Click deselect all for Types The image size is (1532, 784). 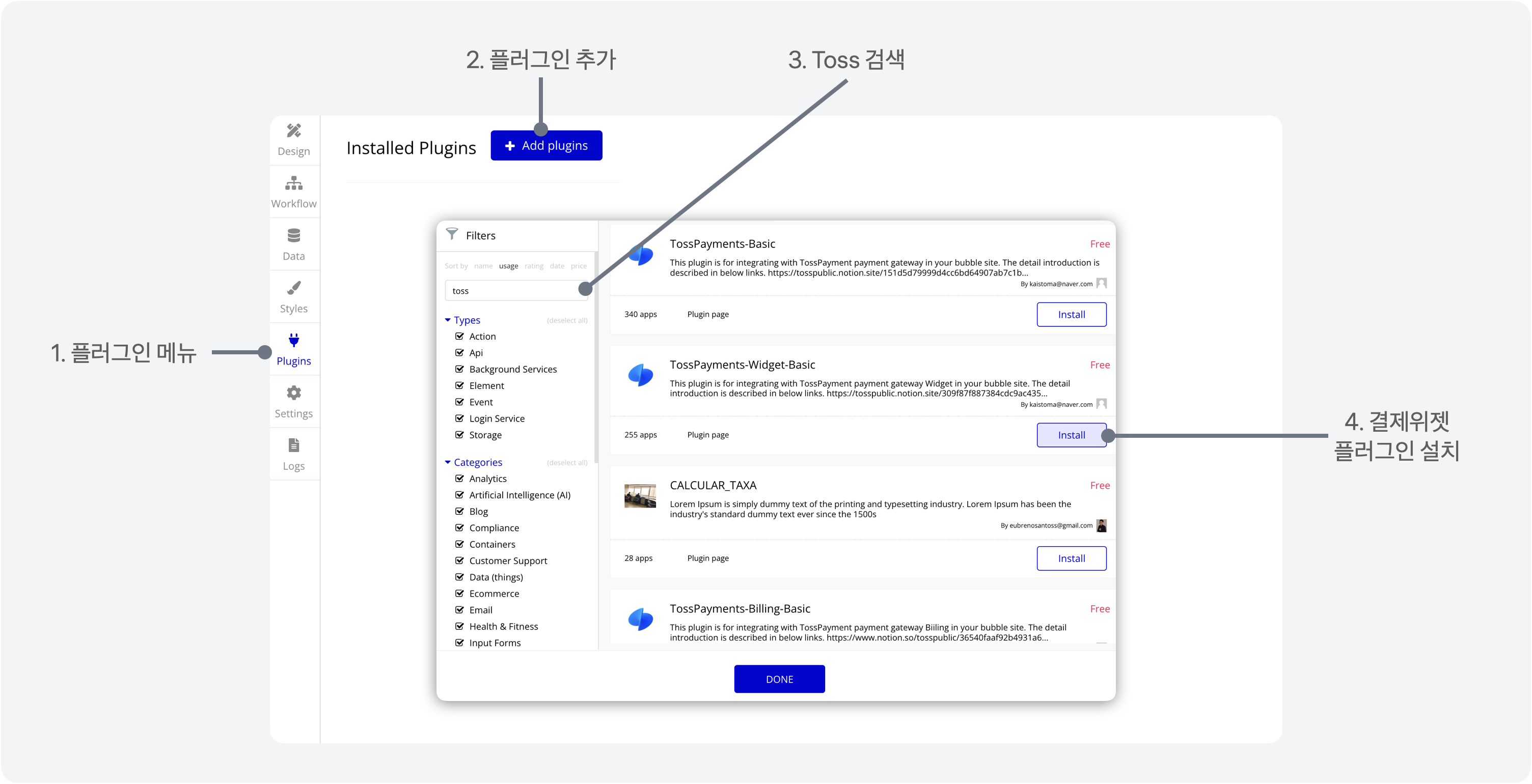click(567, 320)
